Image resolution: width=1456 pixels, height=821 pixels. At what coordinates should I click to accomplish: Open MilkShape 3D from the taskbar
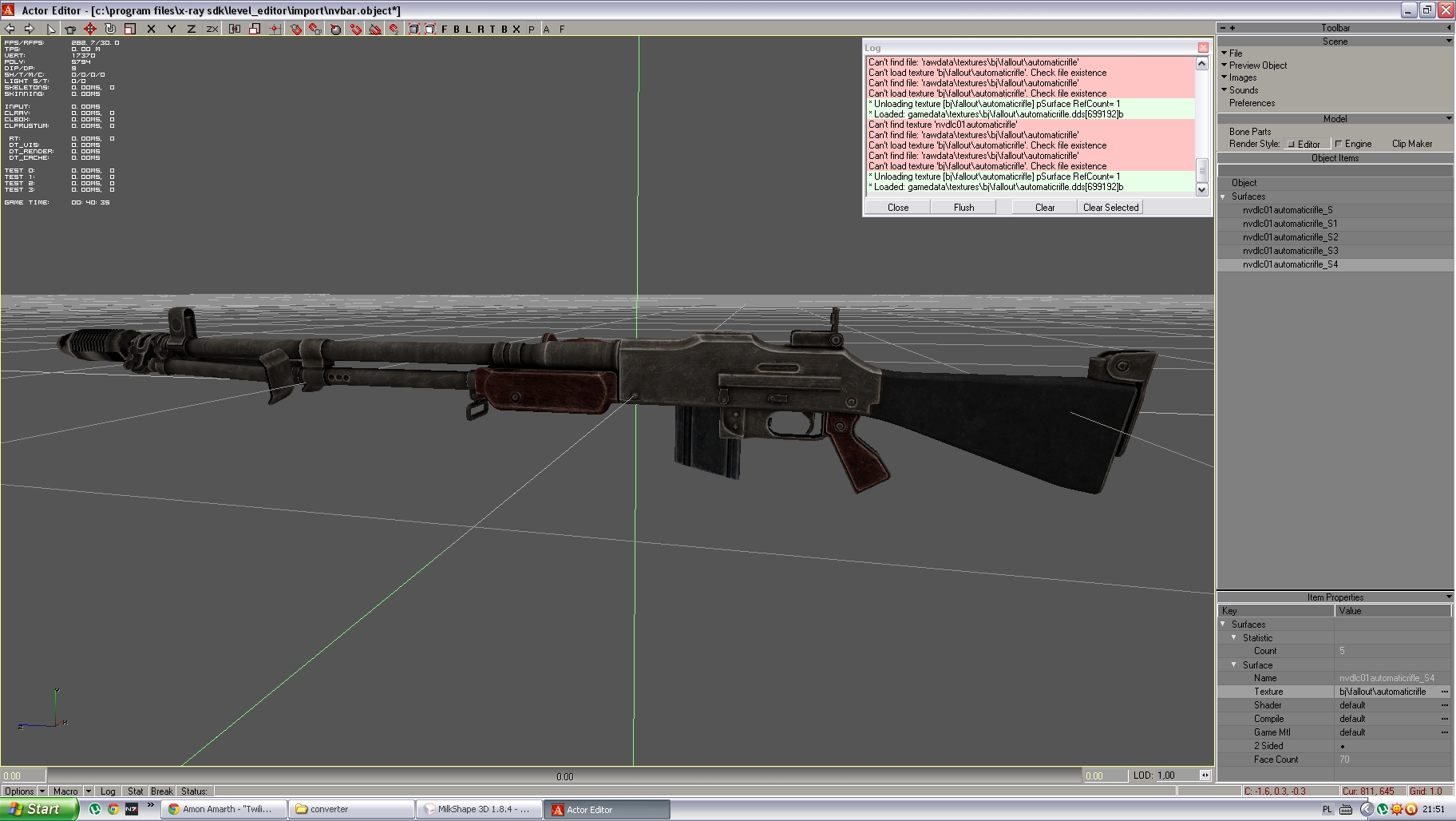(479, 809)
